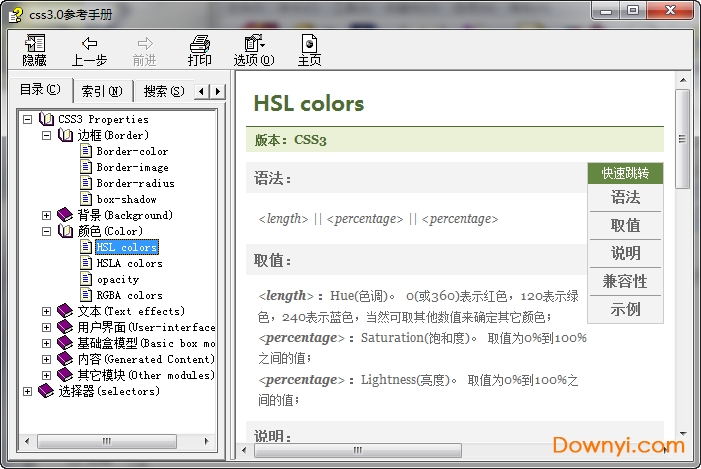Click the closed book icon for 用户界面
This screenshot has width=701, height=469.
point(65,327)
